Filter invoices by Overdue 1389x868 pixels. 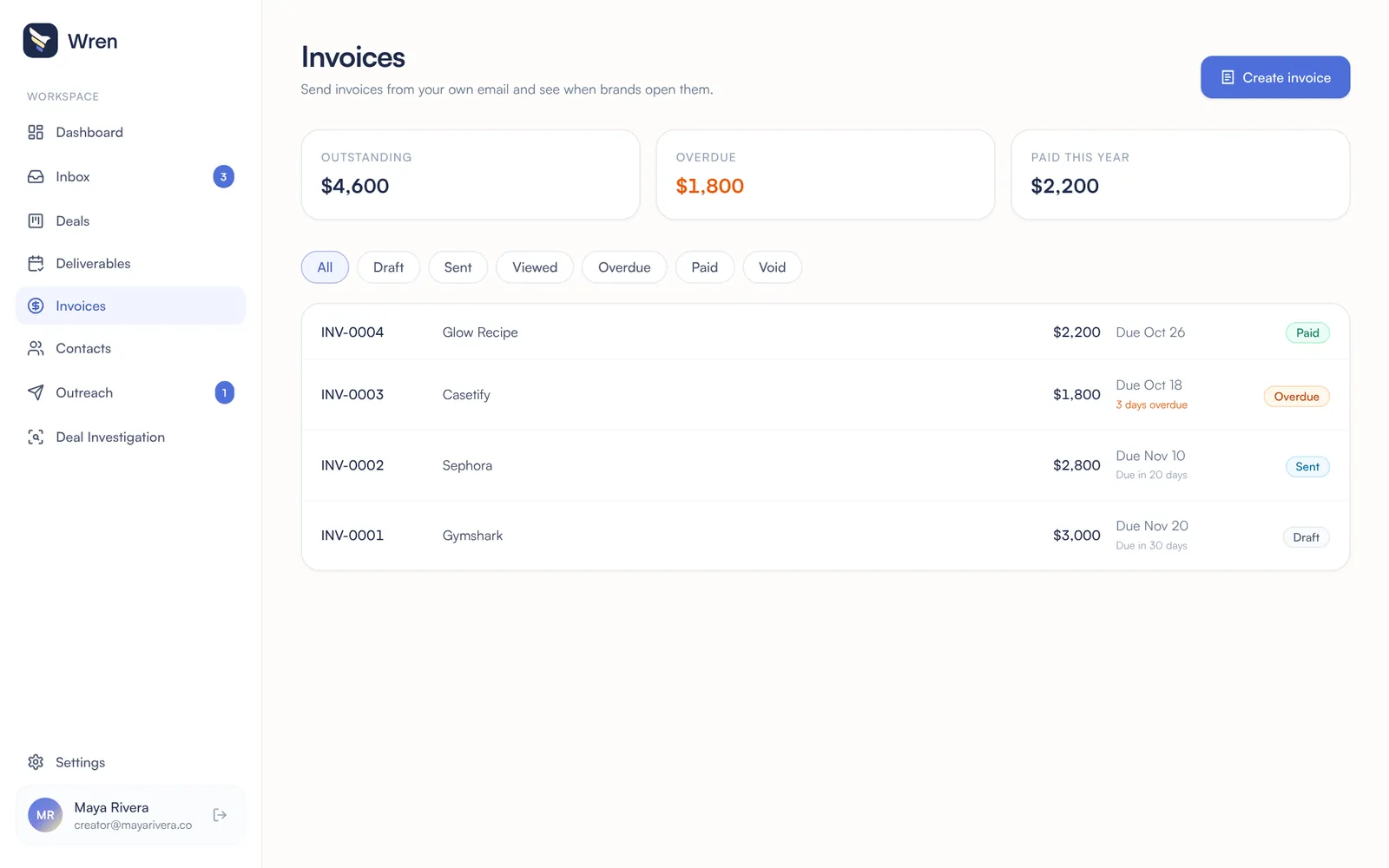(624, 267)
